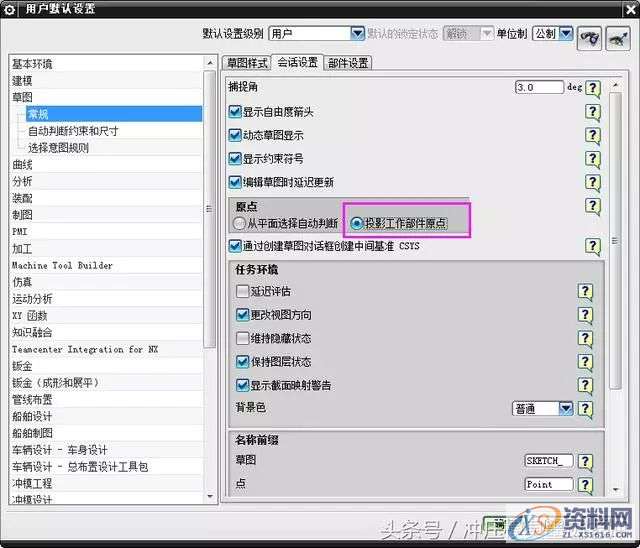The width and height of the screenshot is (640, 548).
Task: Click the help icon for 点 name prefix
Action: click(585, 484)
